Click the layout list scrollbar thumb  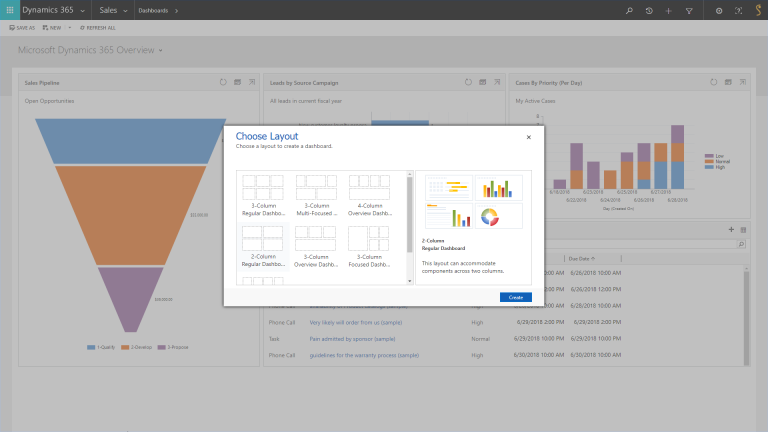tap(409, 215)
